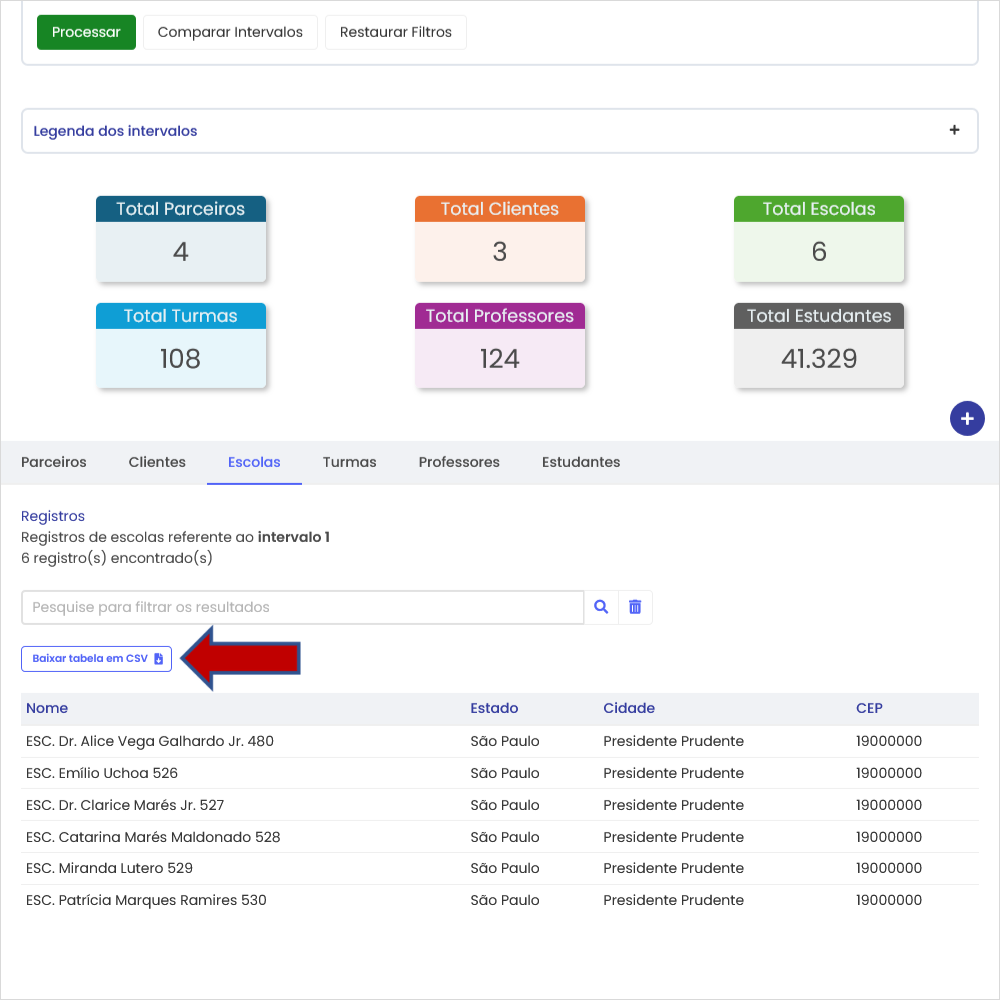
Task: Click Comparar Intervalos button
Action: click(230, 33)
